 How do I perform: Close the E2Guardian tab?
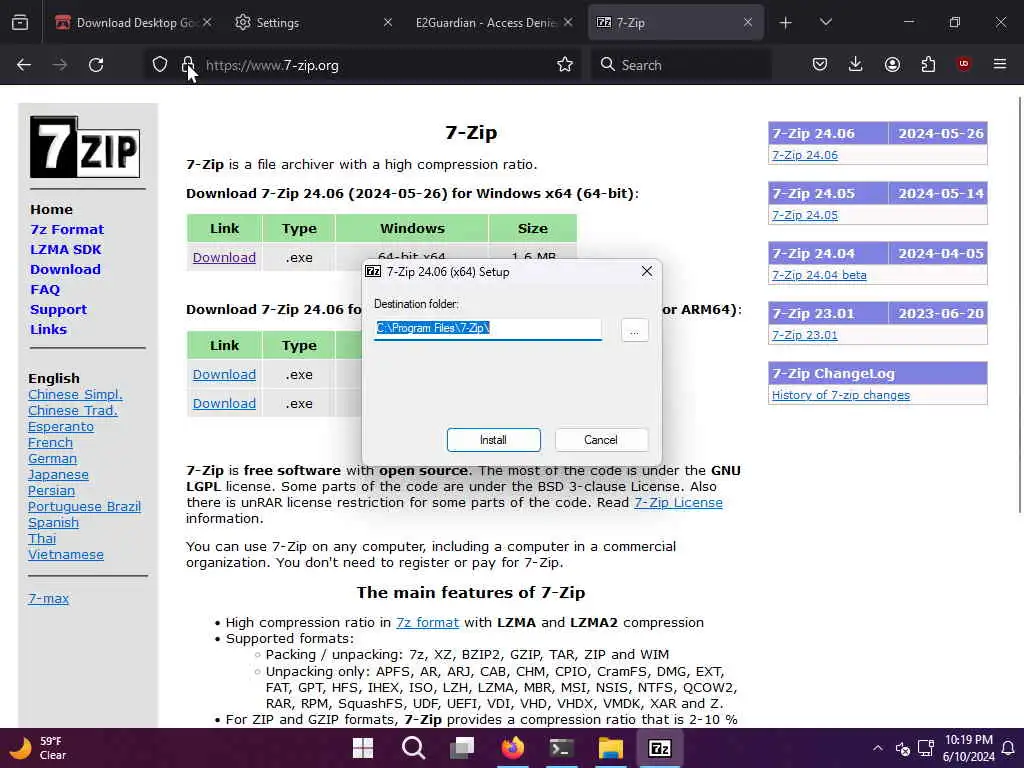(568, 22)
